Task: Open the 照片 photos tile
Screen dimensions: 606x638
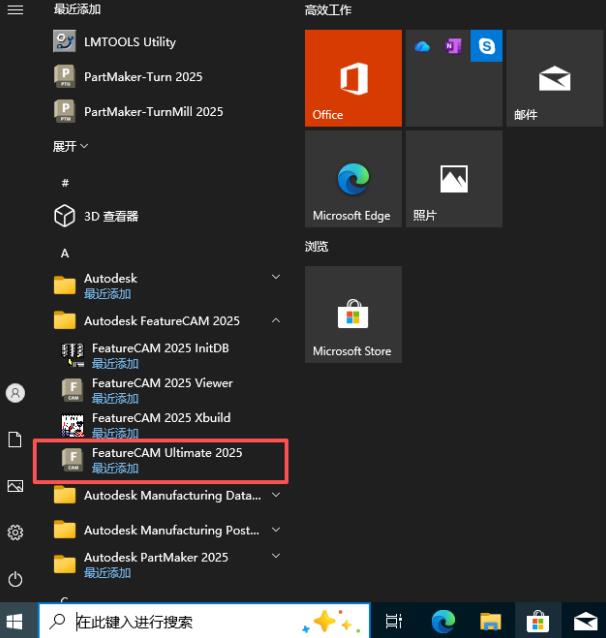Action: coord(454,179)
